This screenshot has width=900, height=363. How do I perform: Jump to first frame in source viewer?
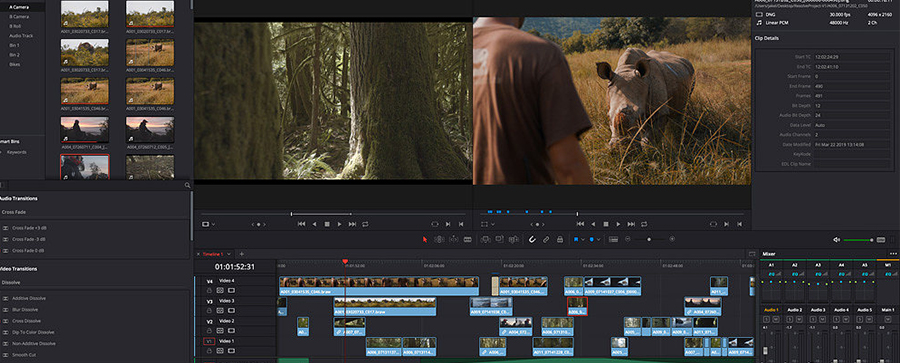301,224
